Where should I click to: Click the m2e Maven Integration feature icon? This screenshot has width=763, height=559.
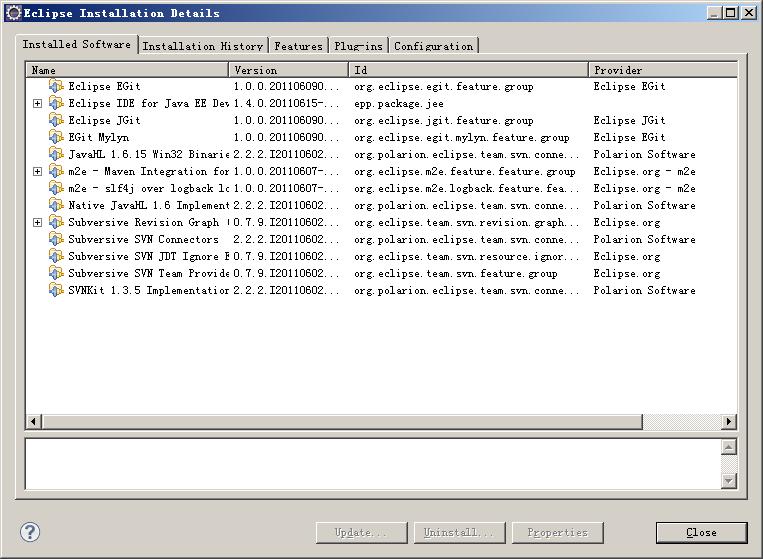click(56, 171)
